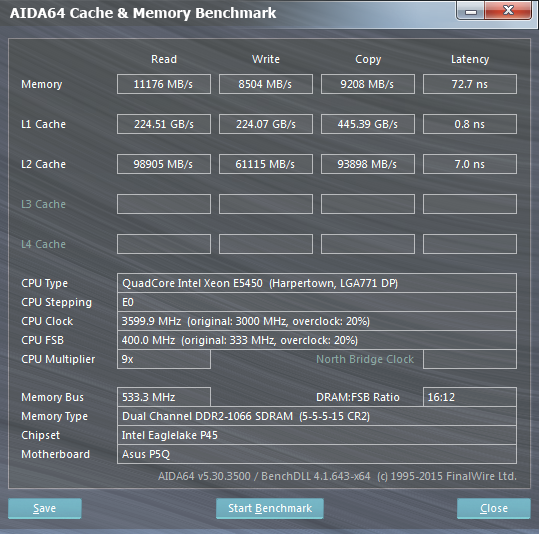Screen dimensions: 539x534
Task: Click the window title AIDA64 Cache & Memory Benchmark
Action: click(143, 13)
